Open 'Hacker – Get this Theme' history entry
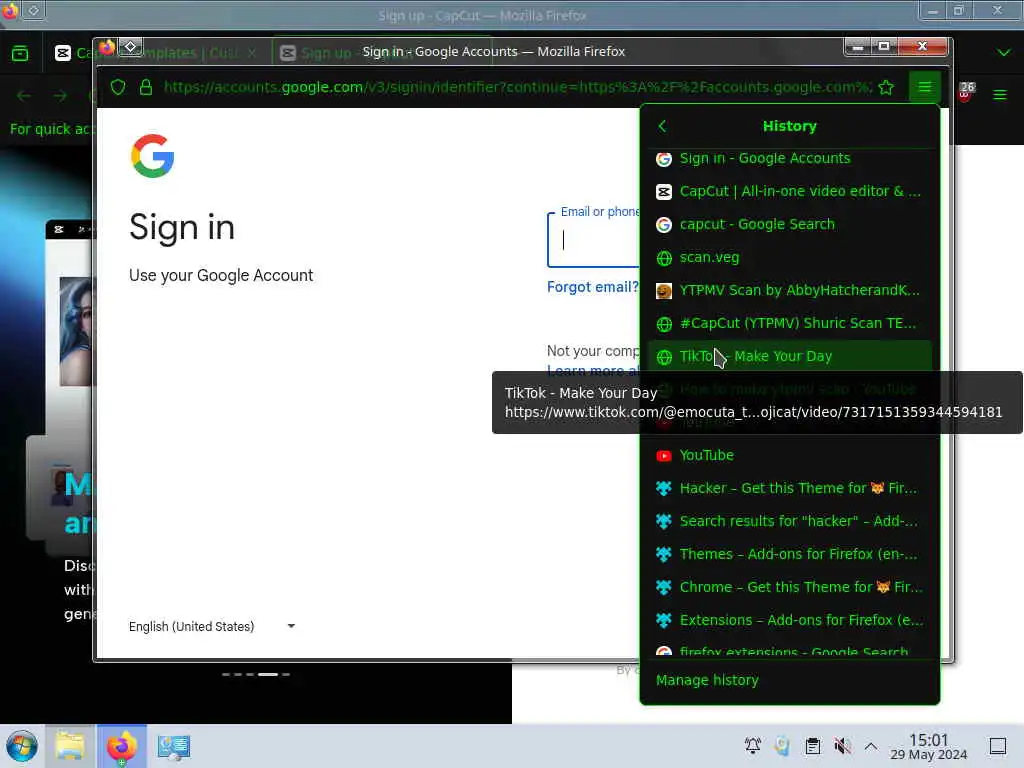 point(790,488)
